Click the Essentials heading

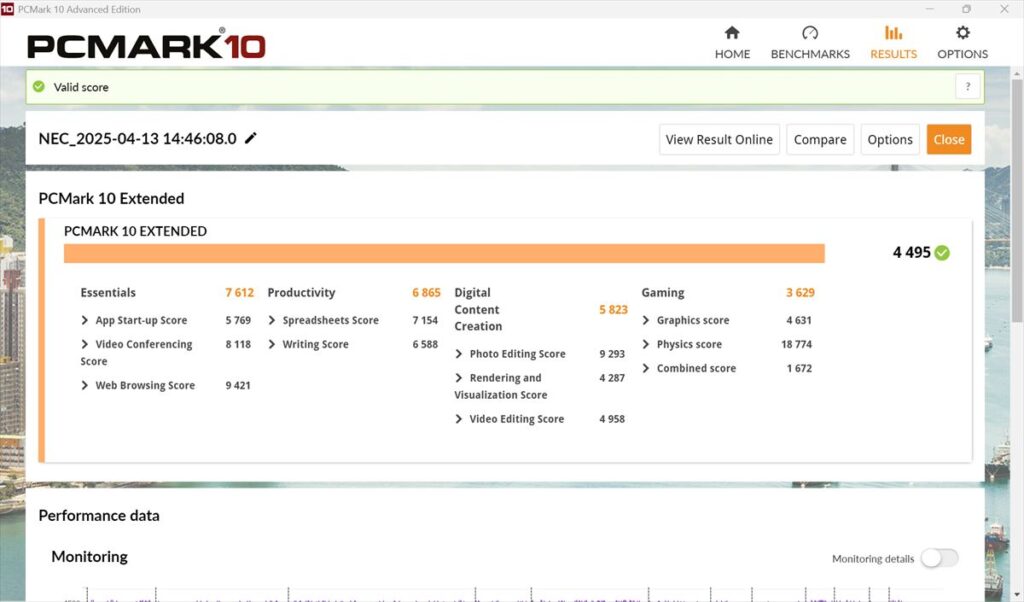coord(108,293)
